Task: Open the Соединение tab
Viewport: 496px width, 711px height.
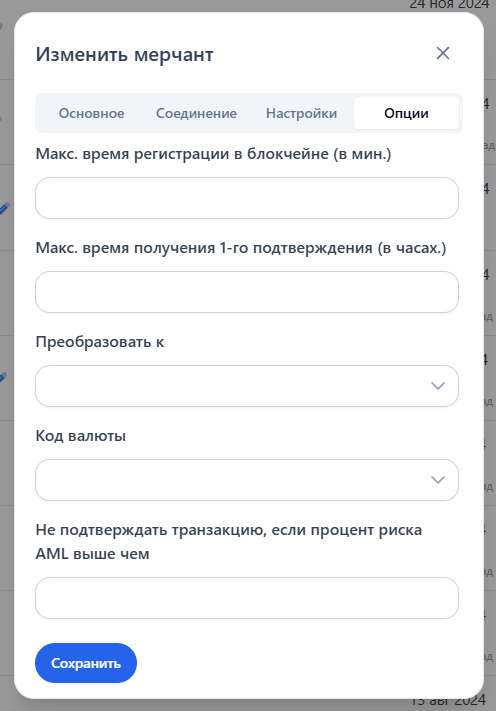Action: (196, 113)
